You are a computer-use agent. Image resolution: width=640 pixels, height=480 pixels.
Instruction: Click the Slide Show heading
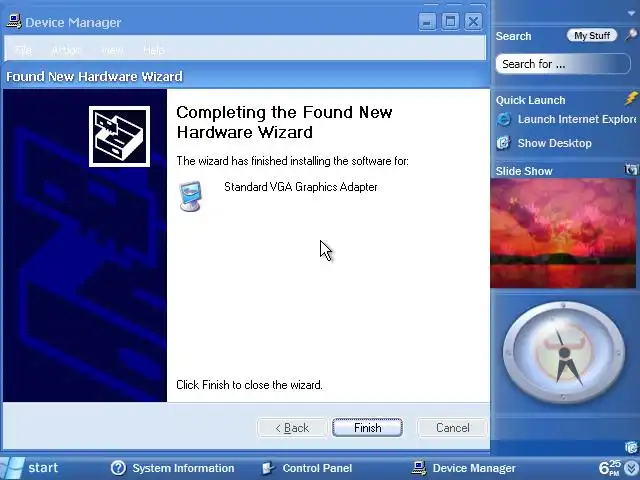click(524, 171)
